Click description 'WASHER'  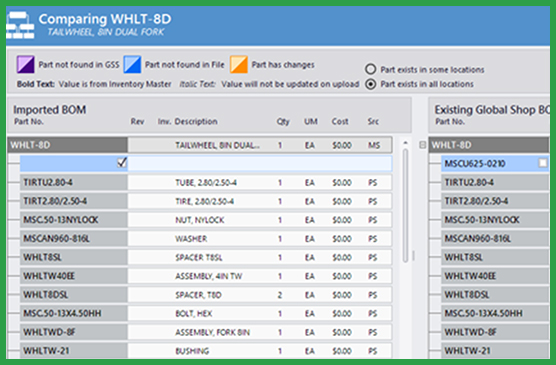pos(191,239)
